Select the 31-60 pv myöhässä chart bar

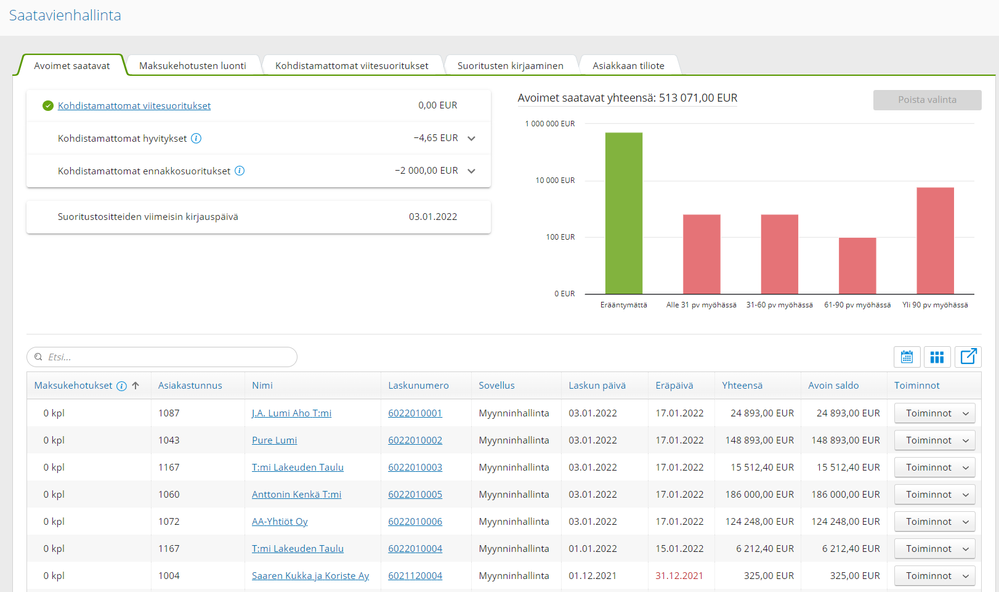779,254
